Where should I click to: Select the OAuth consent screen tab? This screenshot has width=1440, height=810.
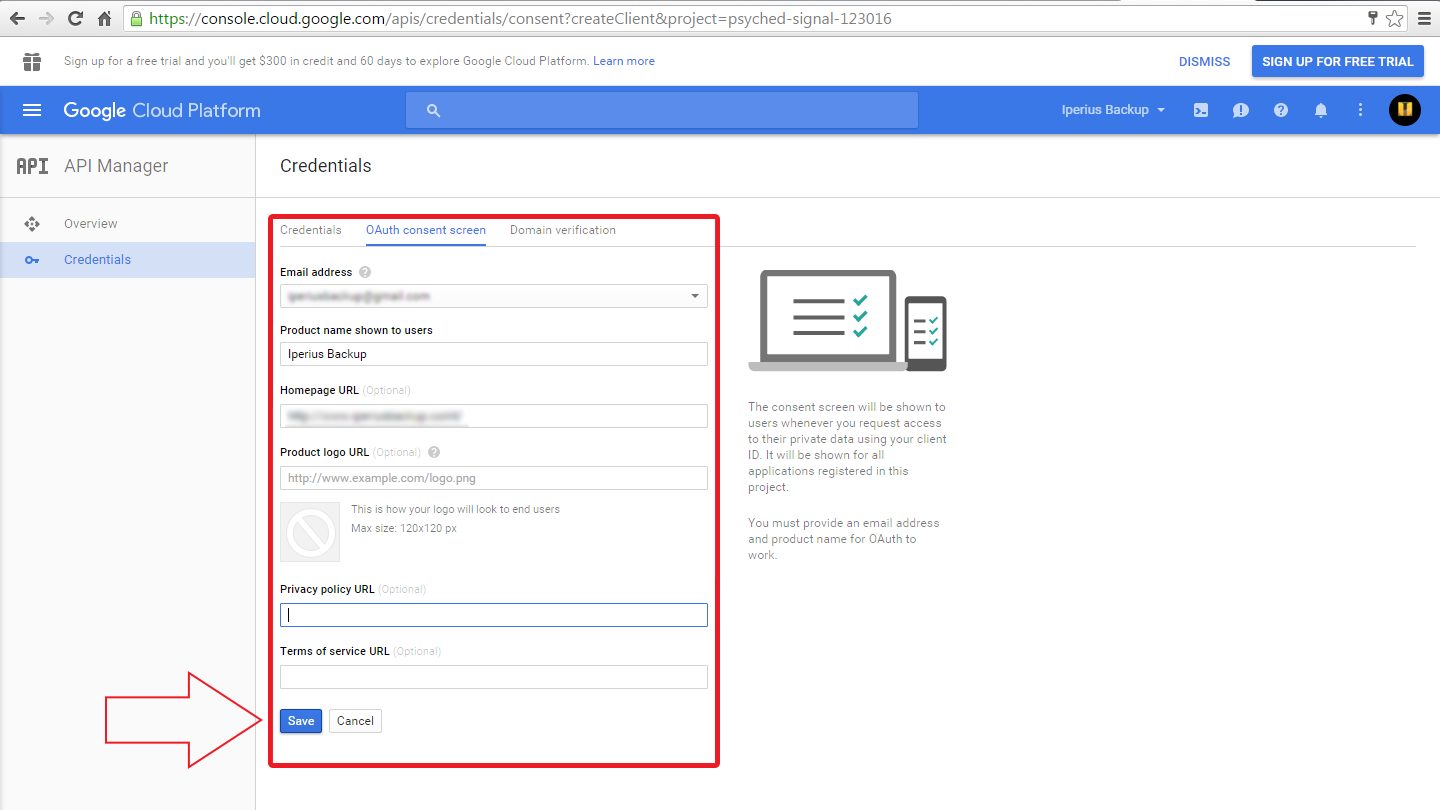[x=426, y=230]
